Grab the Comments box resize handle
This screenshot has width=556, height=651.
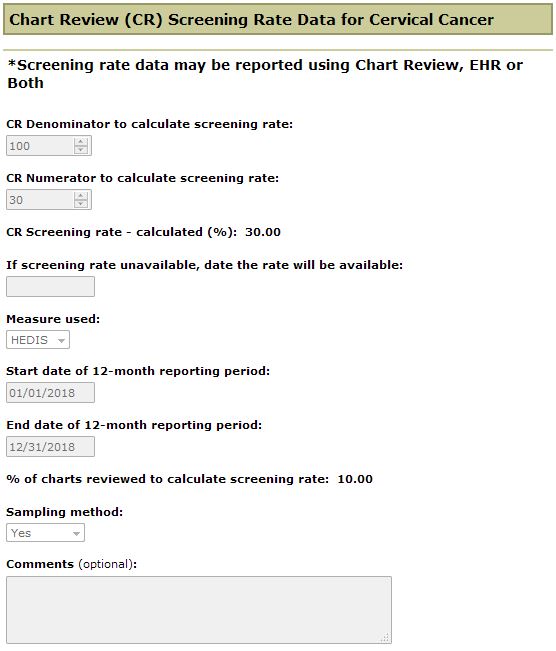click(386, 638)
